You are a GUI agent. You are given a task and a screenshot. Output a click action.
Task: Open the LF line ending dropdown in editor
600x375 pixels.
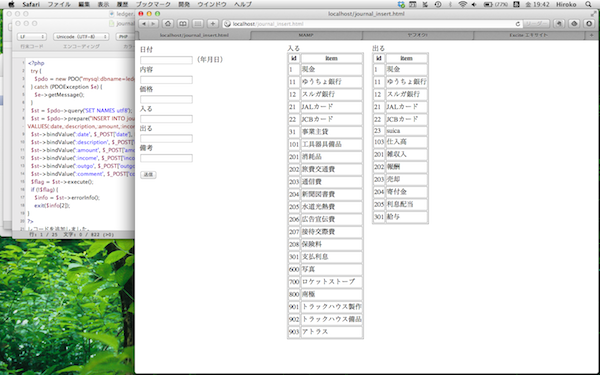point(32,37)
